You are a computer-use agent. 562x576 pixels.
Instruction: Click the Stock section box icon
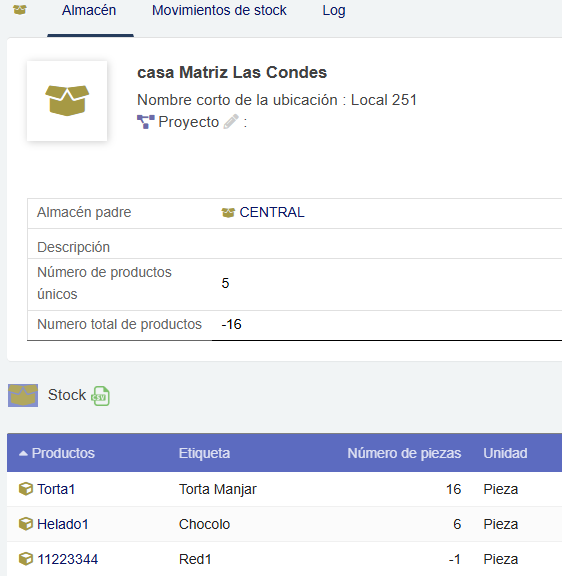tap(23, 396)
